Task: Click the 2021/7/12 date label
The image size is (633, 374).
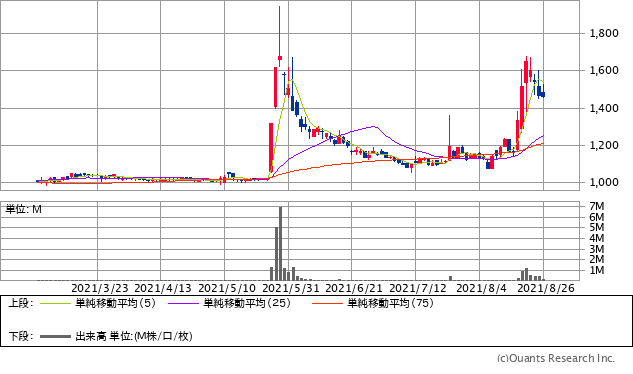Action: (418, 288)
